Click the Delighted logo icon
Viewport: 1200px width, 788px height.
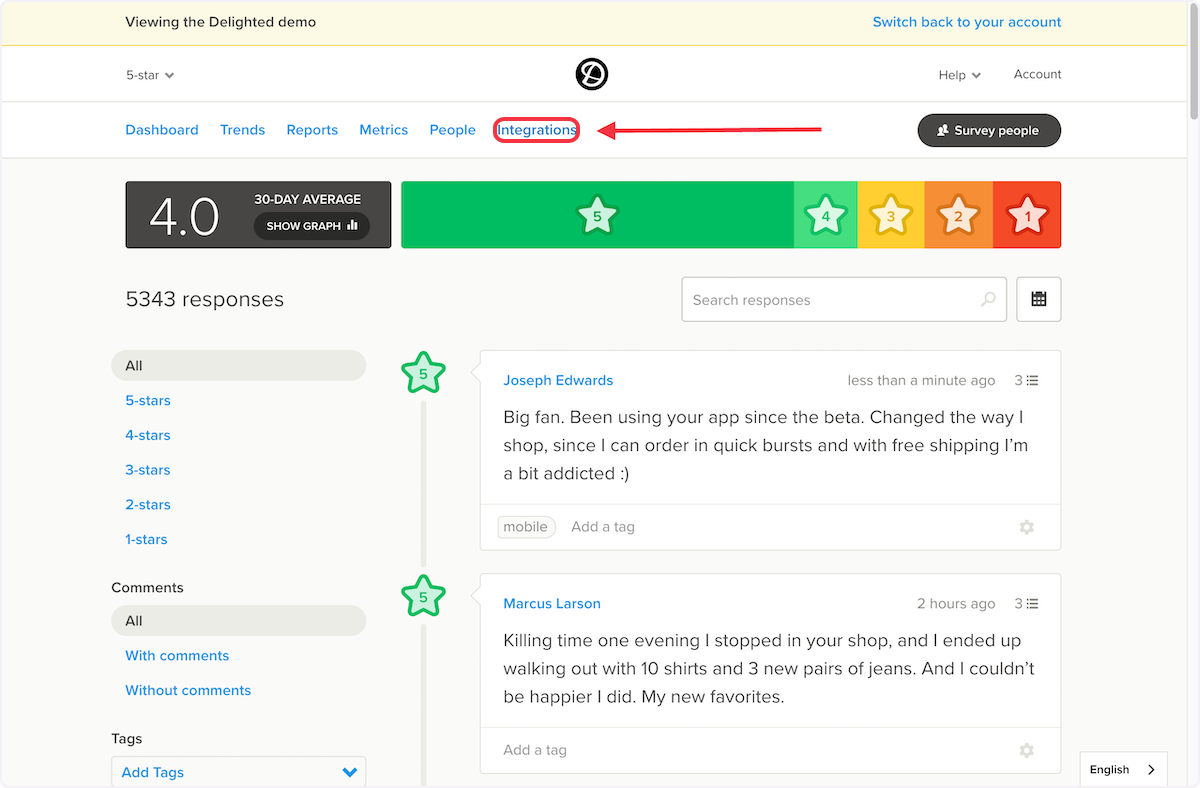click(x=592, y=74)
